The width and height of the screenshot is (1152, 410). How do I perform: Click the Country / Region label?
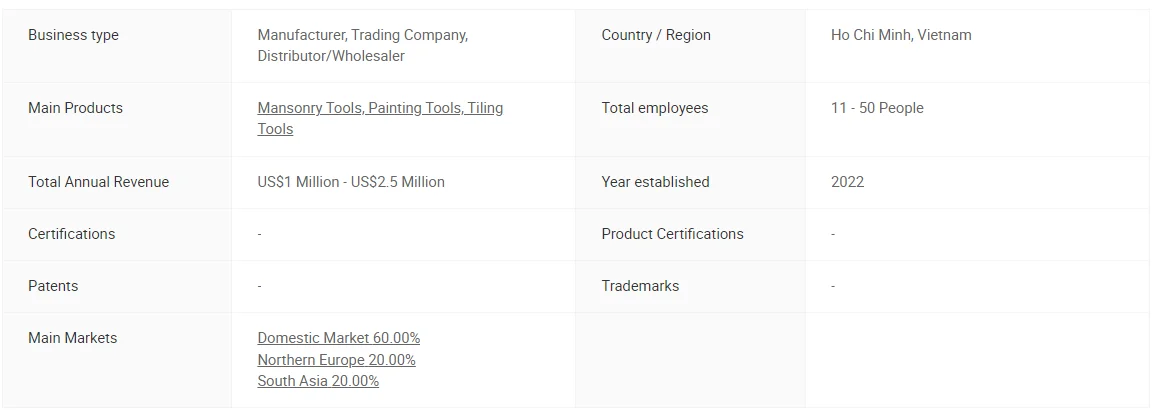656,35
